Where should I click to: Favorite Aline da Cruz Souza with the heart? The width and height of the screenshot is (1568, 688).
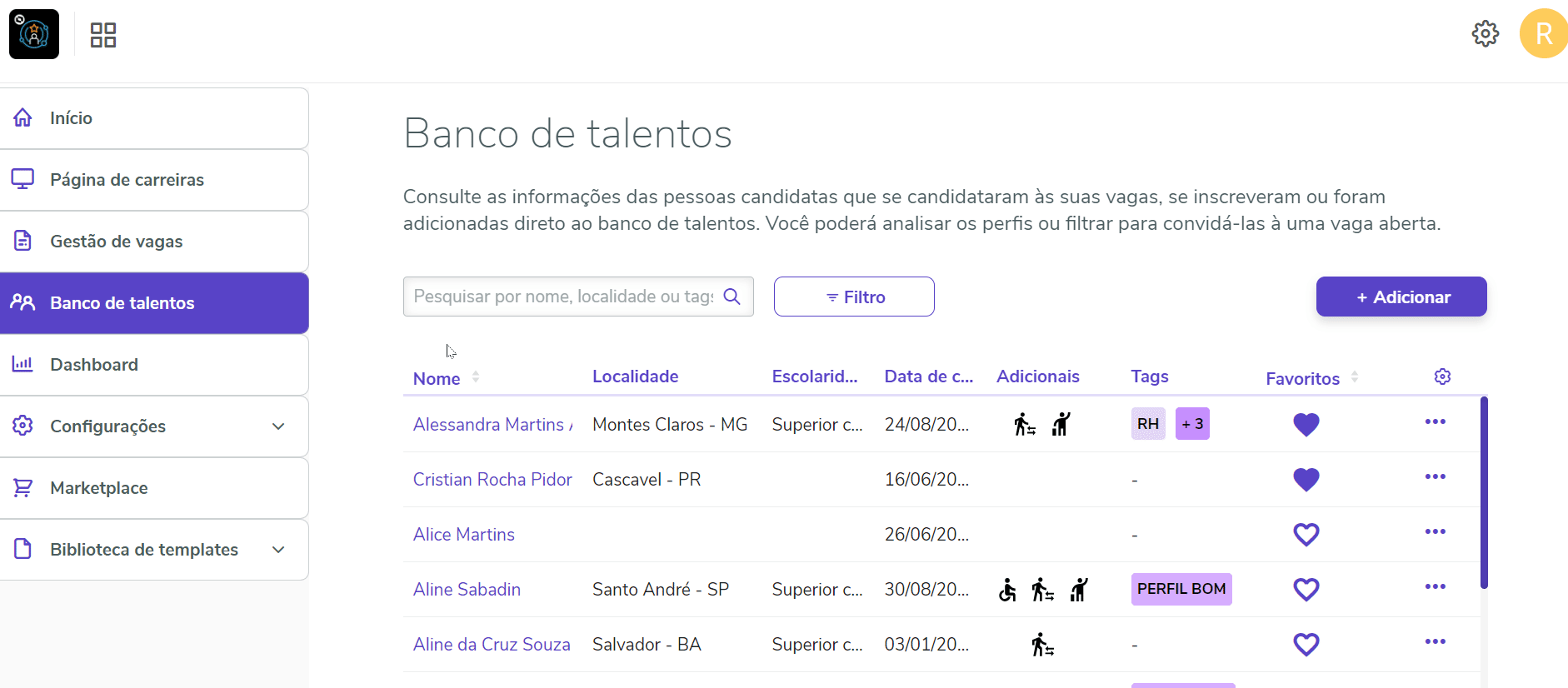pos(1306,645)
